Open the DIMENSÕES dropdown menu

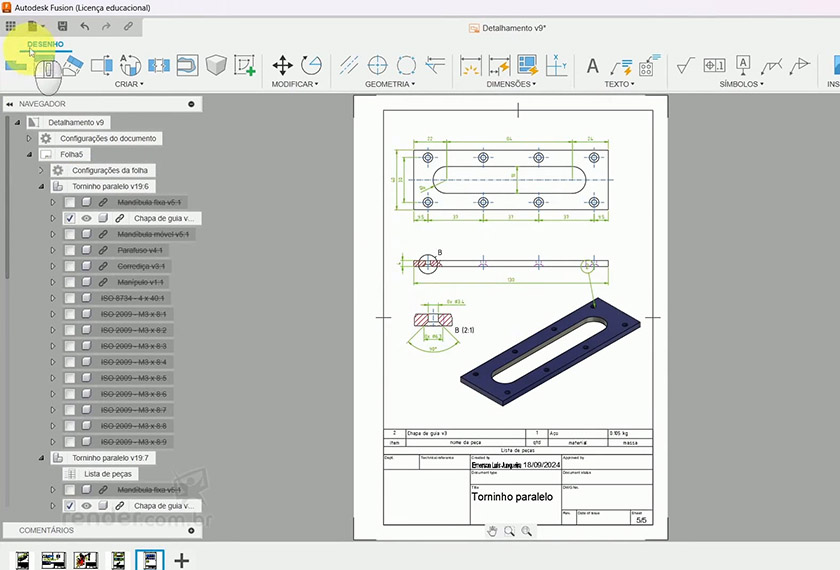[512, 85]
